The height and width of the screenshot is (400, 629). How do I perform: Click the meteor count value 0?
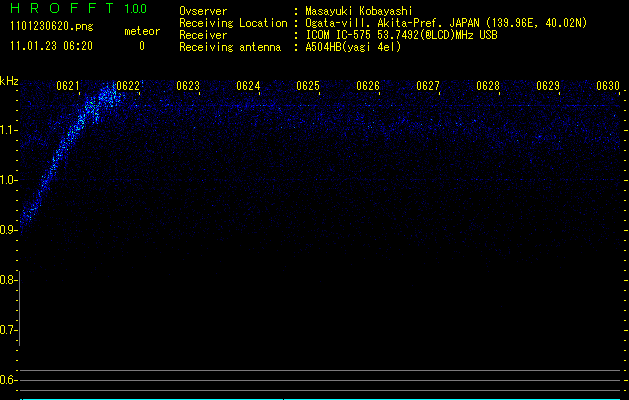pos(142,46)
